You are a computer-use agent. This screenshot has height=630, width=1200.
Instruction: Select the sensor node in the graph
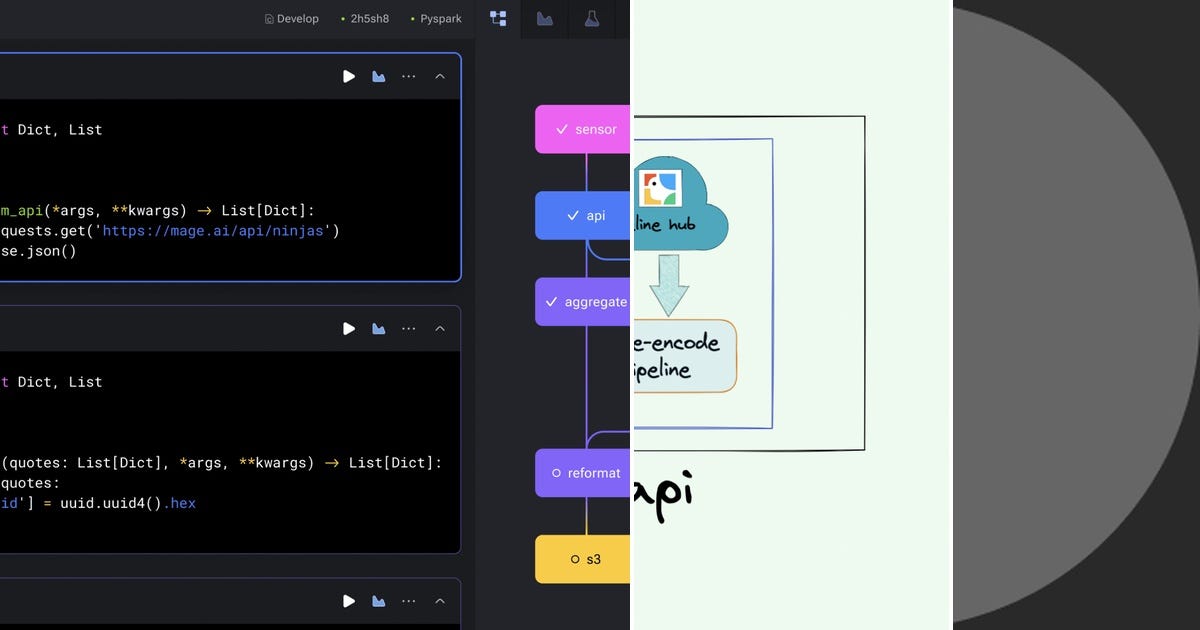pyautogui.click(x=585, y=129)
